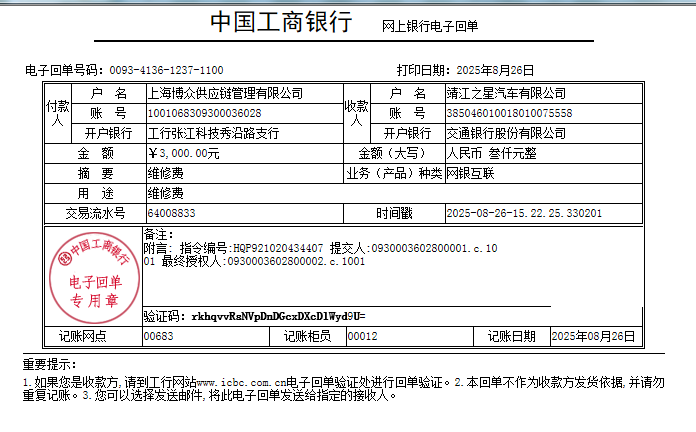The image size is (696, 432).
Task: Click the print date 2025年8月26日
Action: click(494, 70)
